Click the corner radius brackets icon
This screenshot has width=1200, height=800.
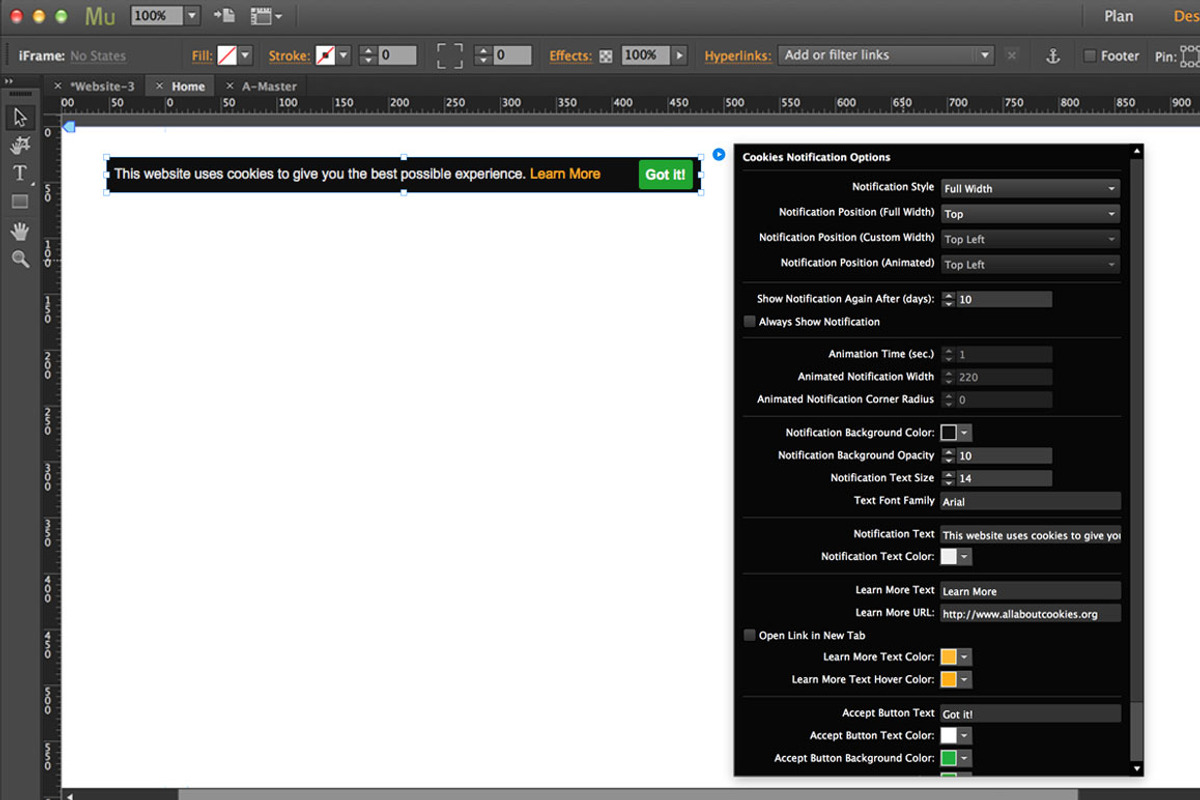pyautogui.click(x=450, y=56)
